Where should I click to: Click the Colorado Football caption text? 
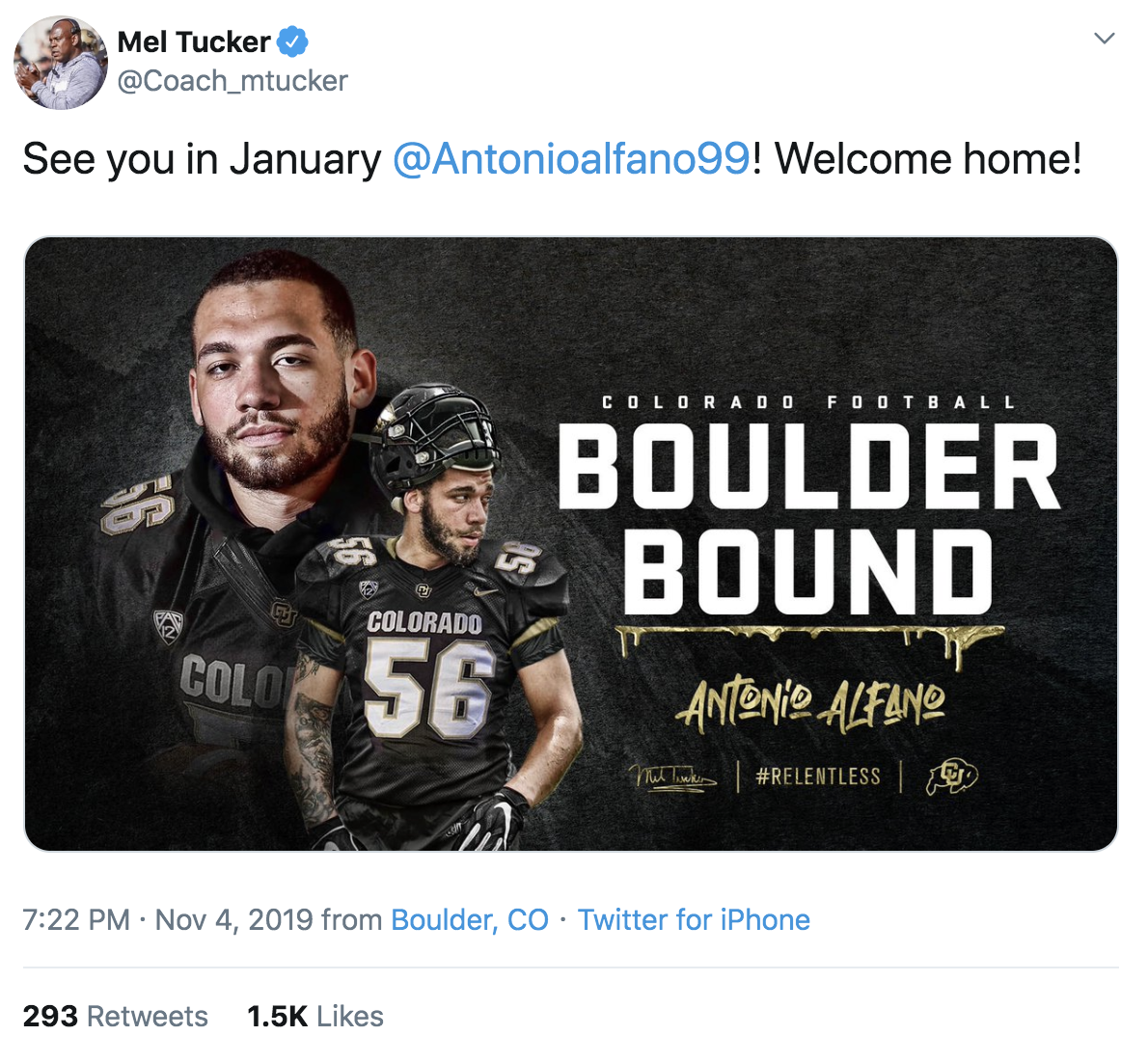pyautogui.click(x=808, y=402)
